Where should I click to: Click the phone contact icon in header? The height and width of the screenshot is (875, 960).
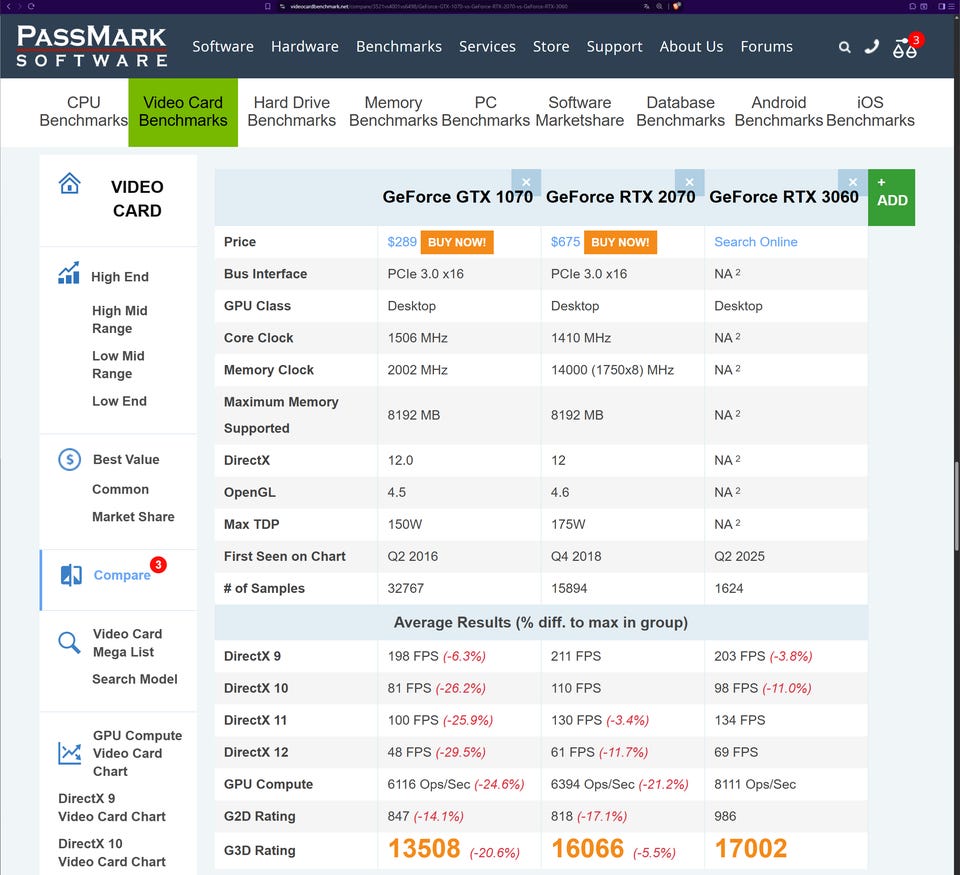pos(872,46)
